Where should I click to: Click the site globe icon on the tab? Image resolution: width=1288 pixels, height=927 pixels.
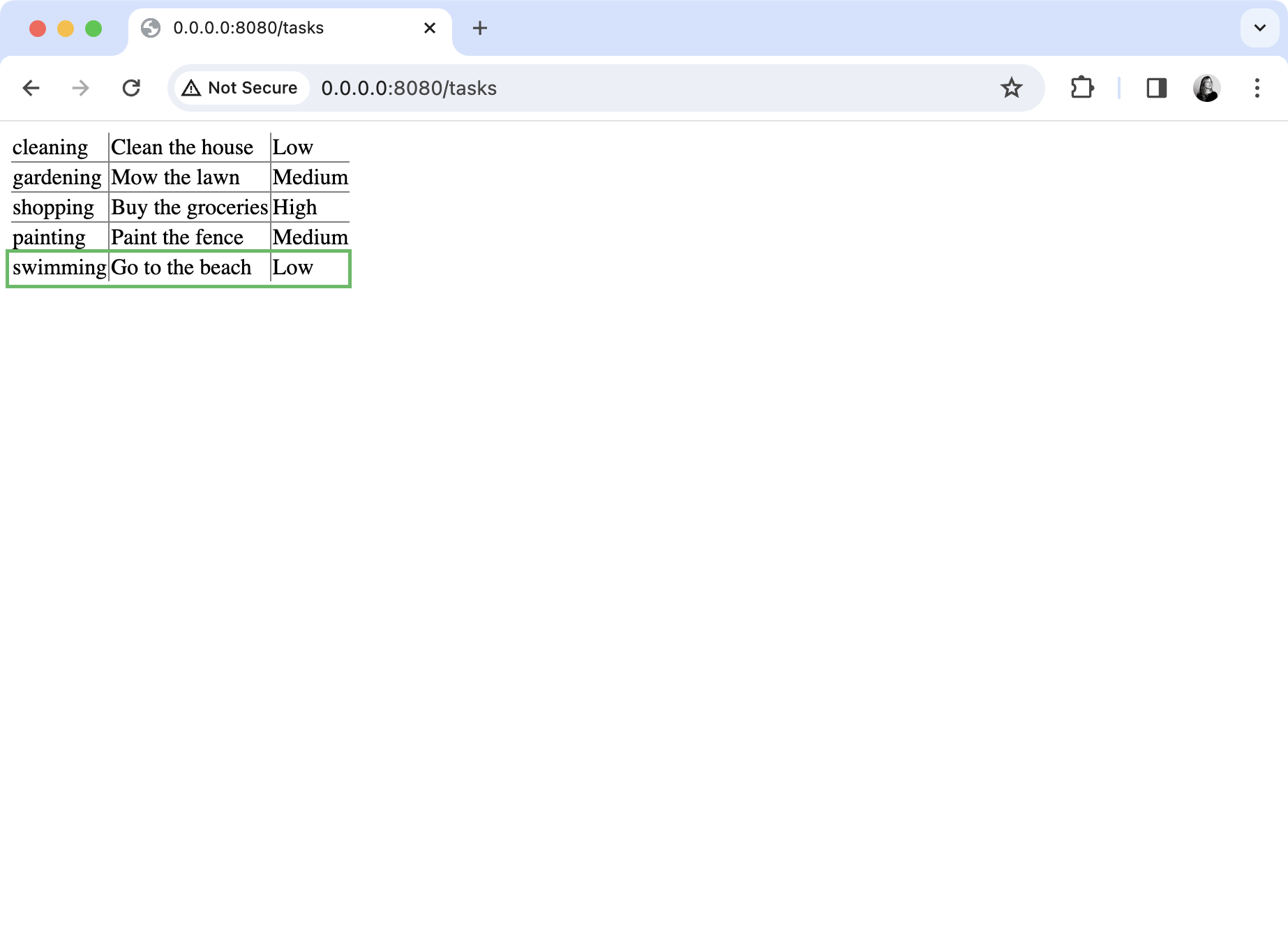151,28
